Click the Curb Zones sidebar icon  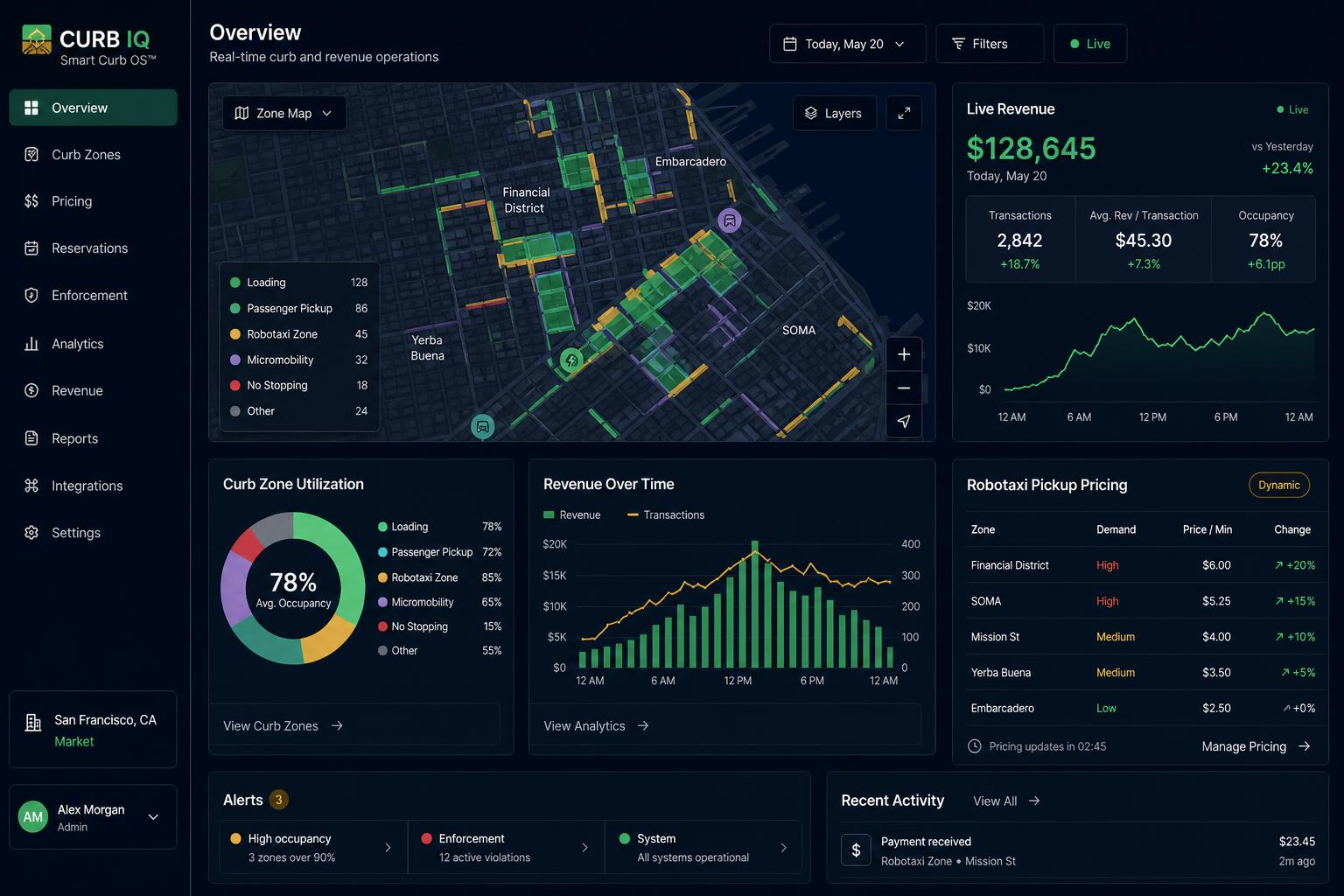point(31,155)
